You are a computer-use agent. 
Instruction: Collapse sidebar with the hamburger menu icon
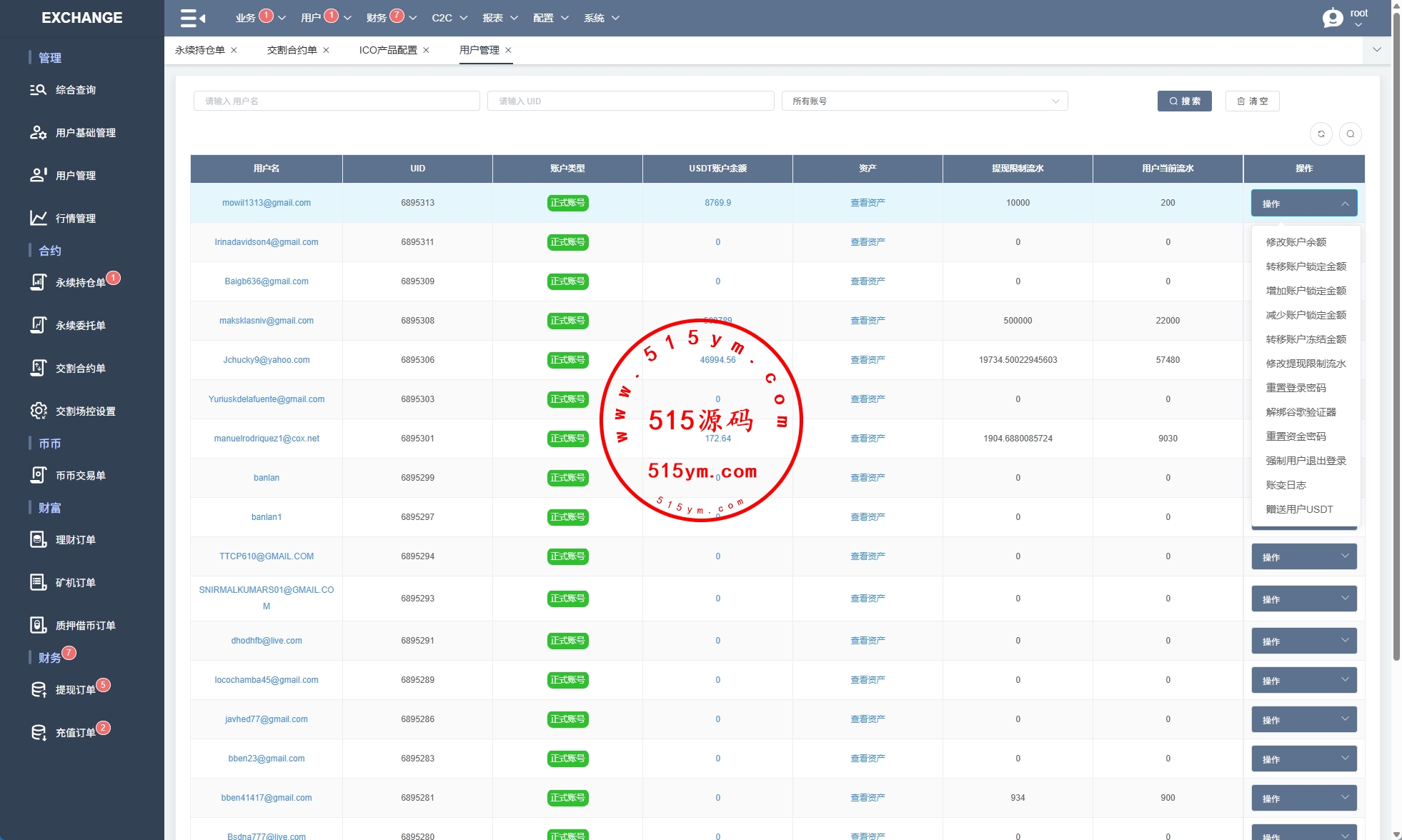tap(192, 18)
